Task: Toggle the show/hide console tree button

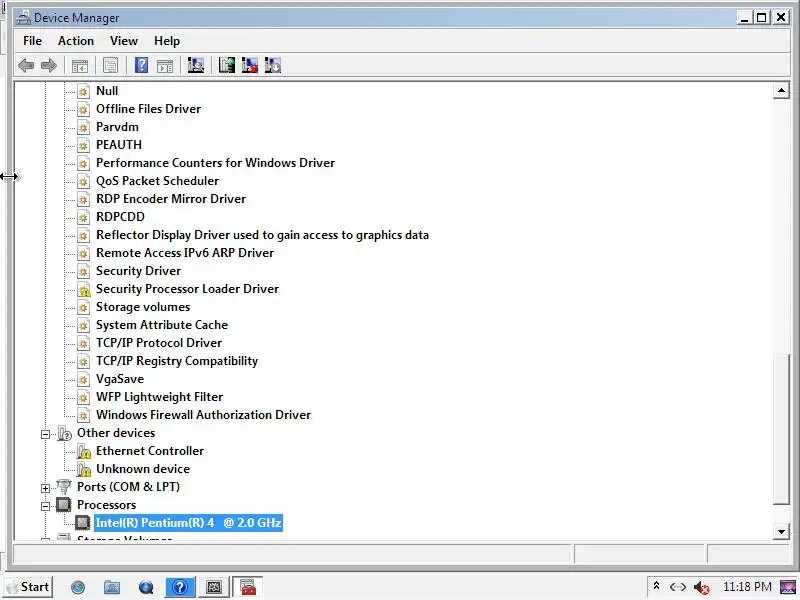Action: [80, 65]
